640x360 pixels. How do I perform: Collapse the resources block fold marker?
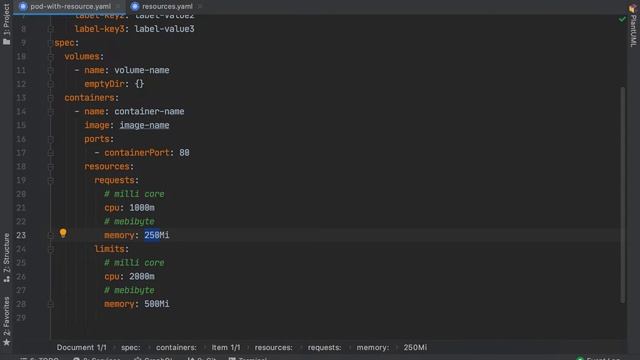tap(51, 167)
